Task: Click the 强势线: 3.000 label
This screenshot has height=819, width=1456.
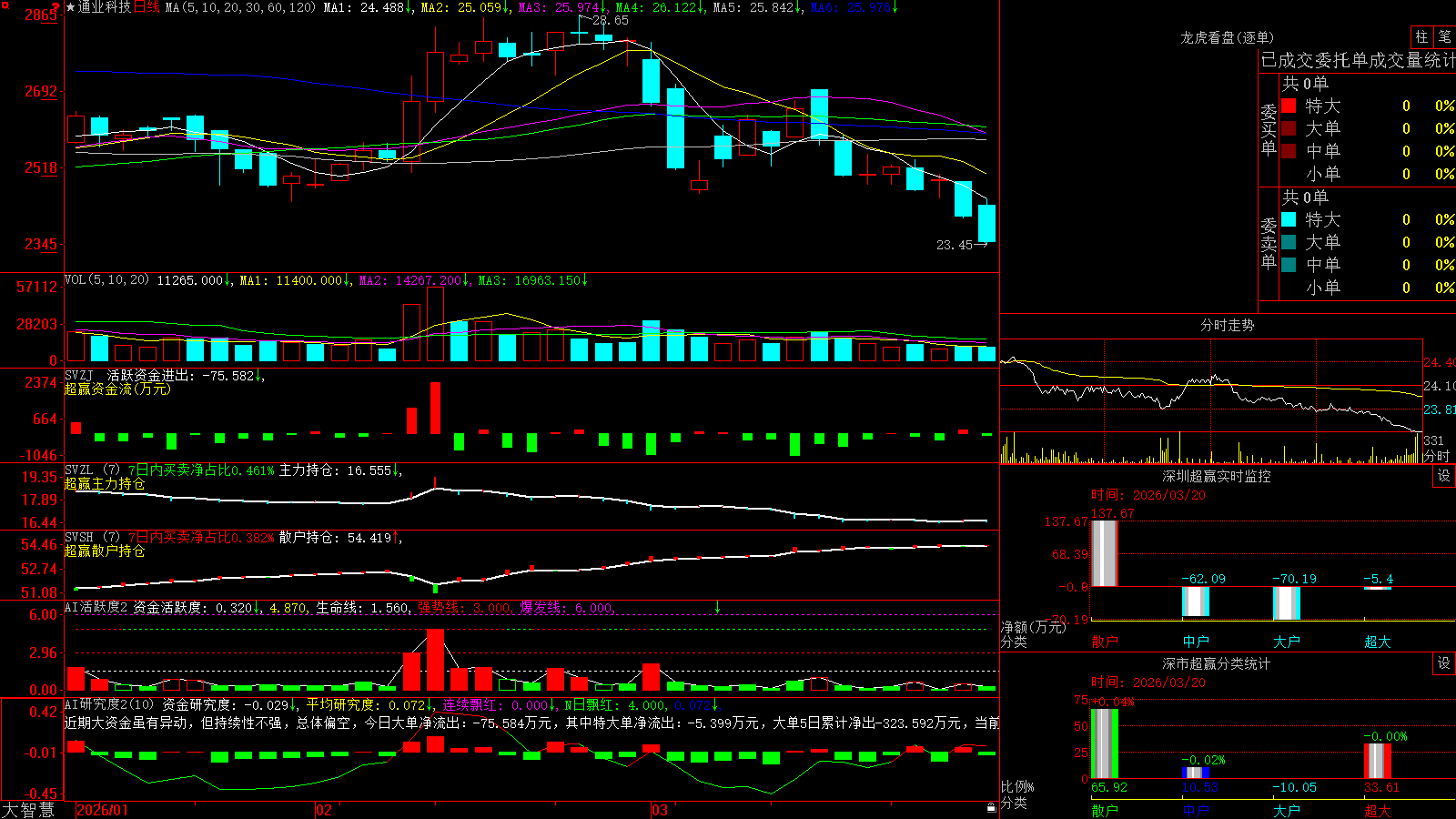Action: [x=464, y=608]
